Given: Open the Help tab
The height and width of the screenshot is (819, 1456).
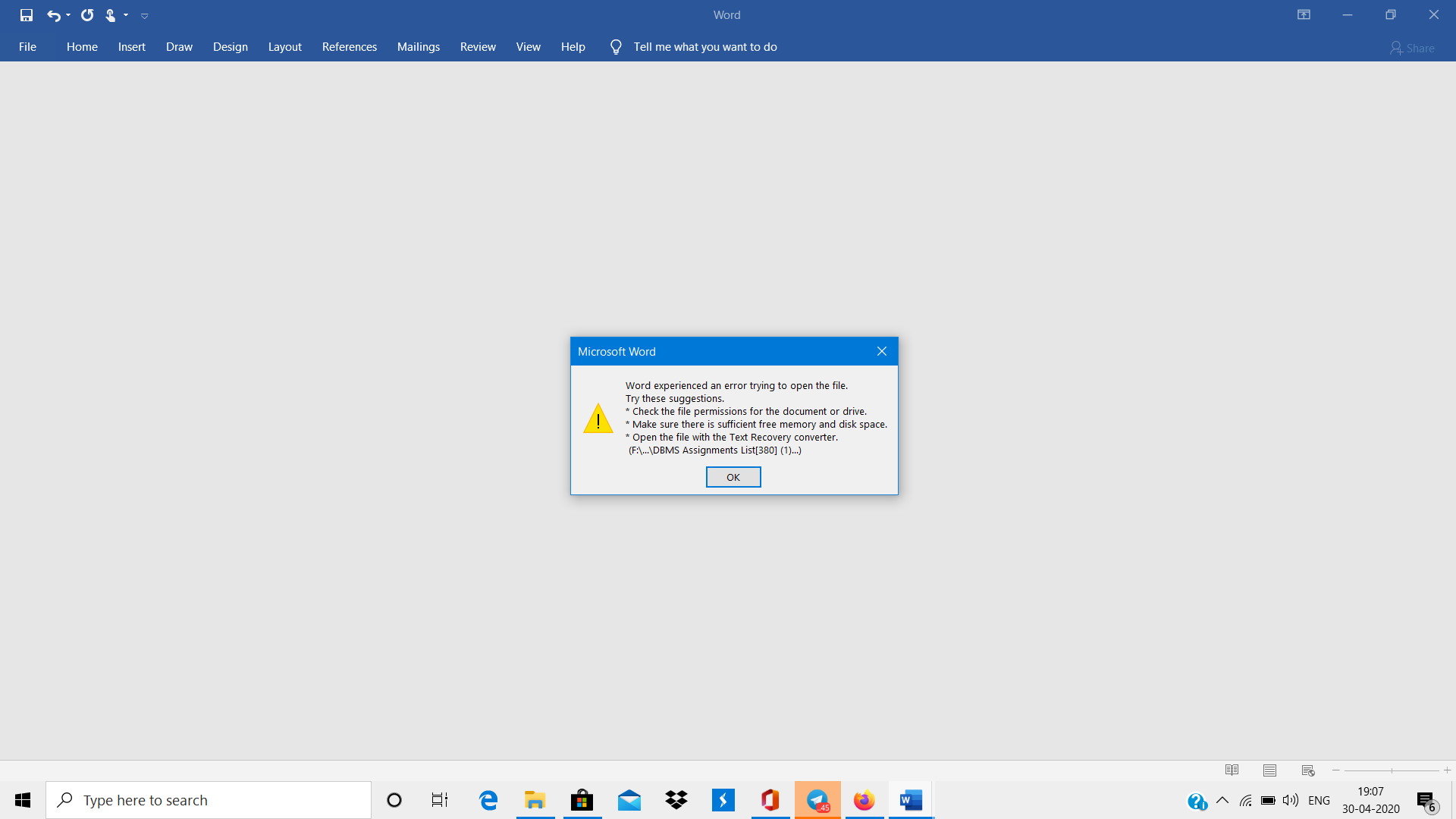Looking at the screenshot, I should coord(573,47).
